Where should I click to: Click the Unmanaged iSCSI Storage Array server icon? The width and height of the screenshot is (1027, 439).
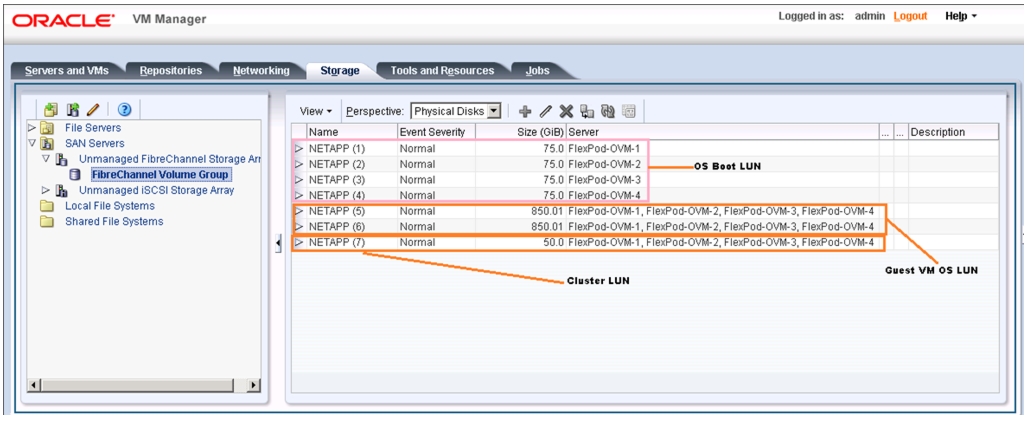[x=61, y=191]
